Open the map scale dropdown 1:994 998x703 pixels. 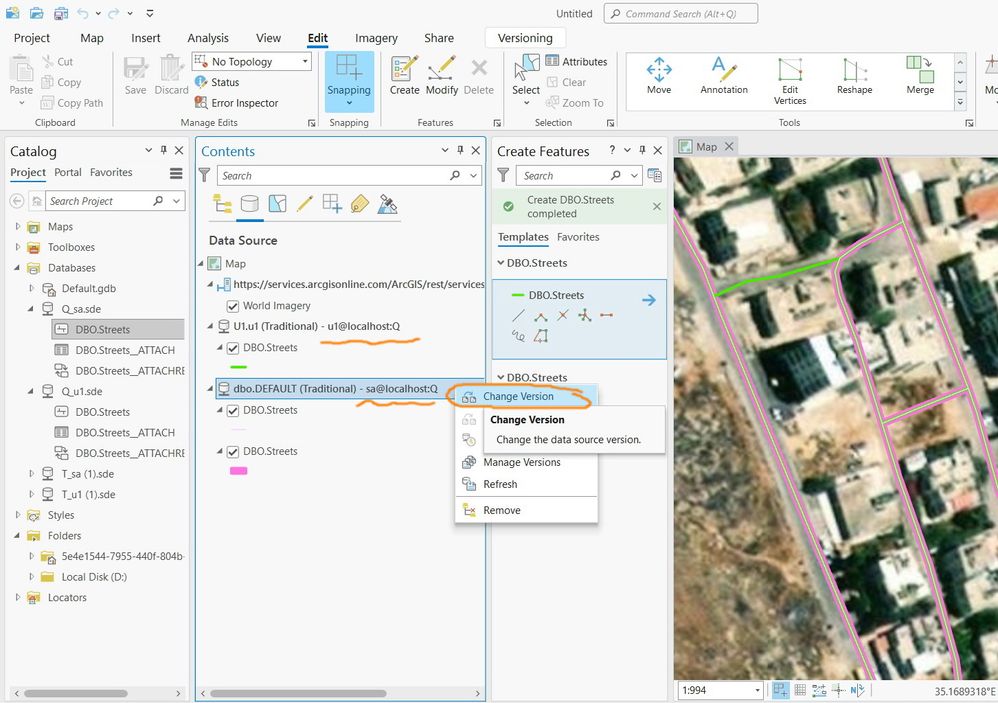pyautogui.click(x=756, y=690)
